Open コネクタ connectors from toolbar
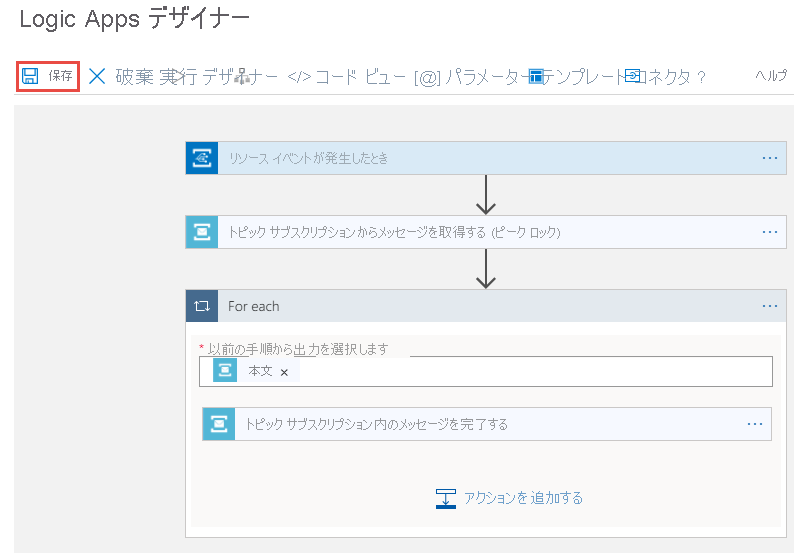 [x=658, y=76]
